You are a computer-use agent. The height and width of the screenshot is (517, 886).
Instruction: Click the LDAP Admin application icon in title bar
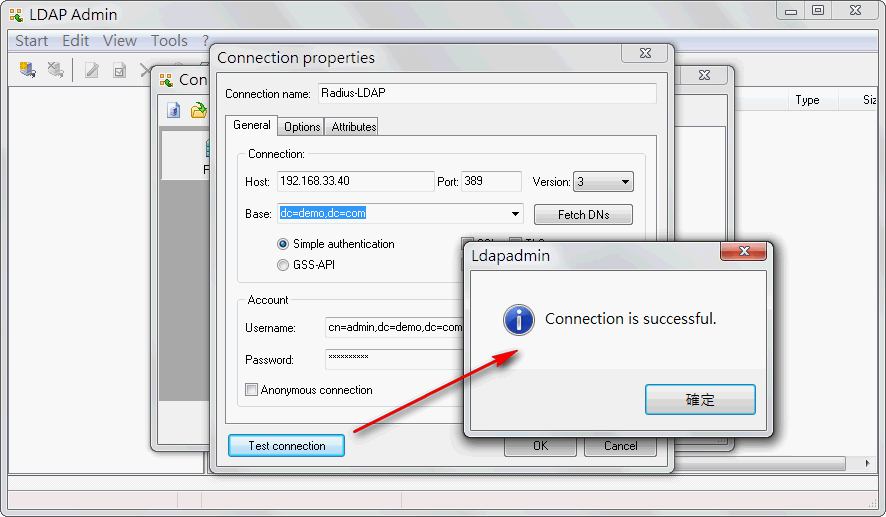(16, 15)
